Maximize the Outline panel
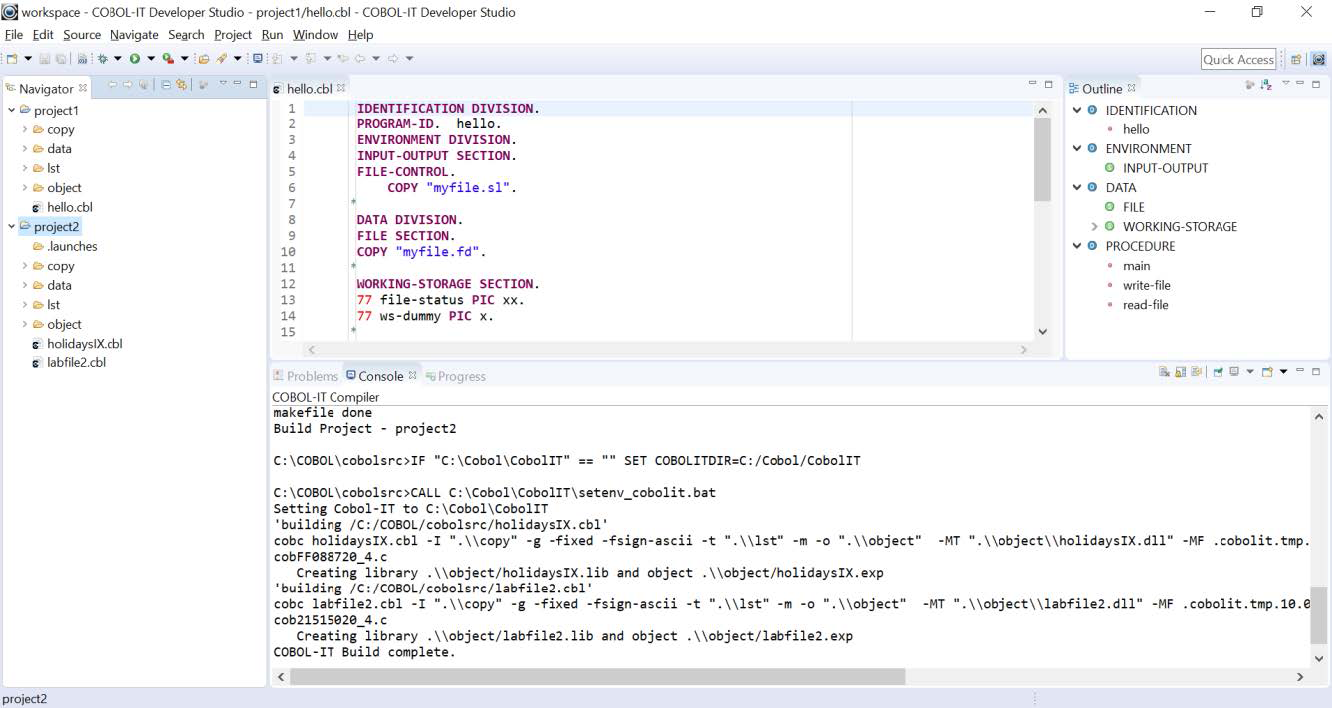Screen dimensions: 1332x708 (1316, 84)
